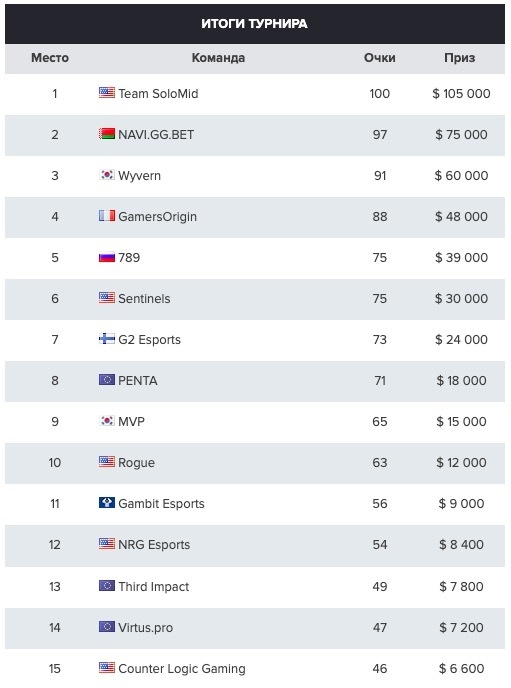Image resolution: width=511 pixels, height=688 pixels.
Task: Open the Virtus.pro team entry
Action: [146, 627]
